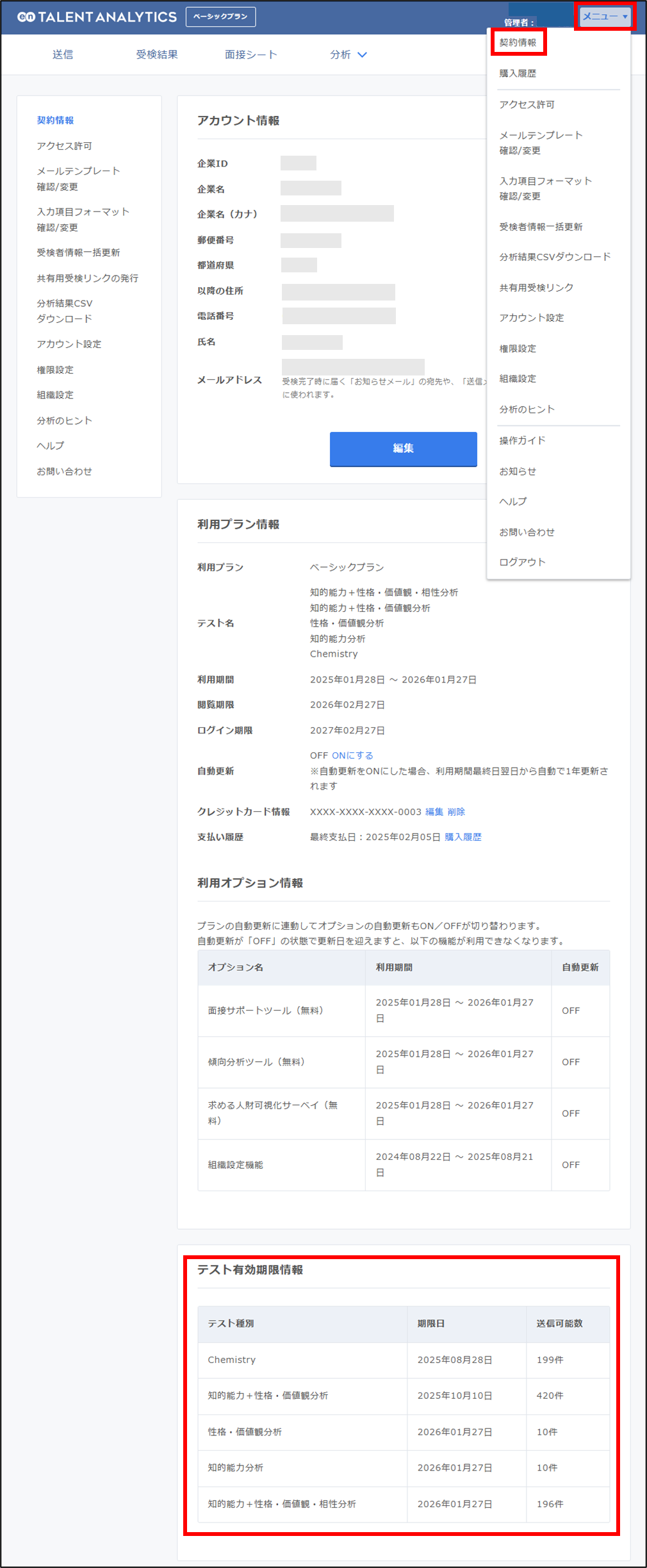Open 操作ガイド from dropdown menu
This screenshot has width=647, height=1568.
pyautogui.click(x=522, y=440)
